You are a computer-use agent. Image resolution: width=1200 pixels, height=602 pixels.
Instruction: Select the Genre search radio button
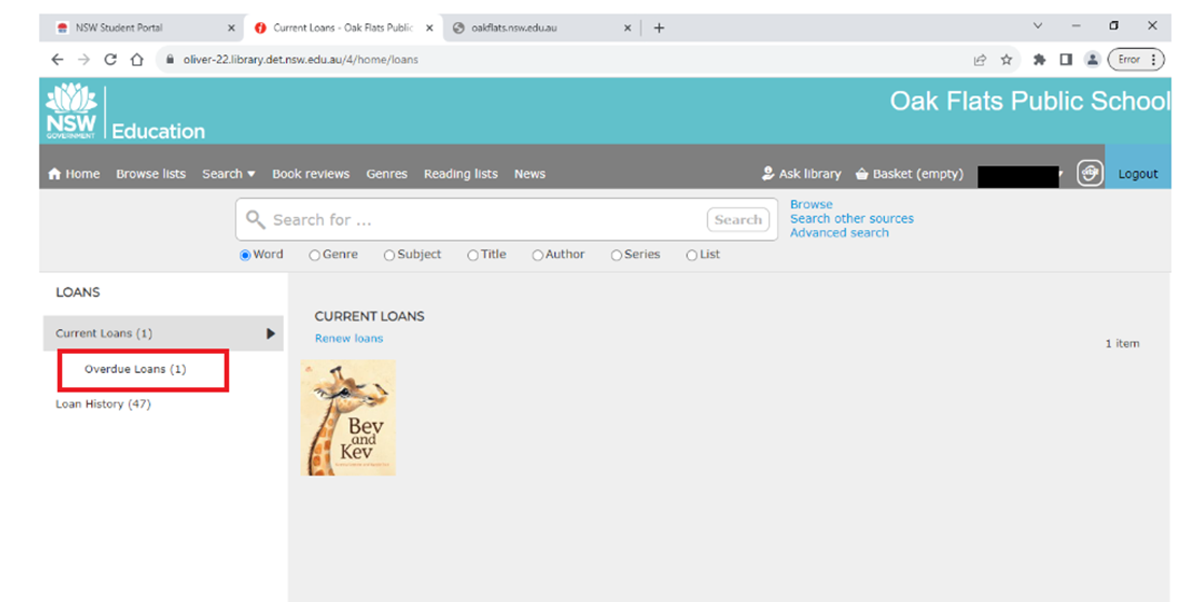click(315, 255)
